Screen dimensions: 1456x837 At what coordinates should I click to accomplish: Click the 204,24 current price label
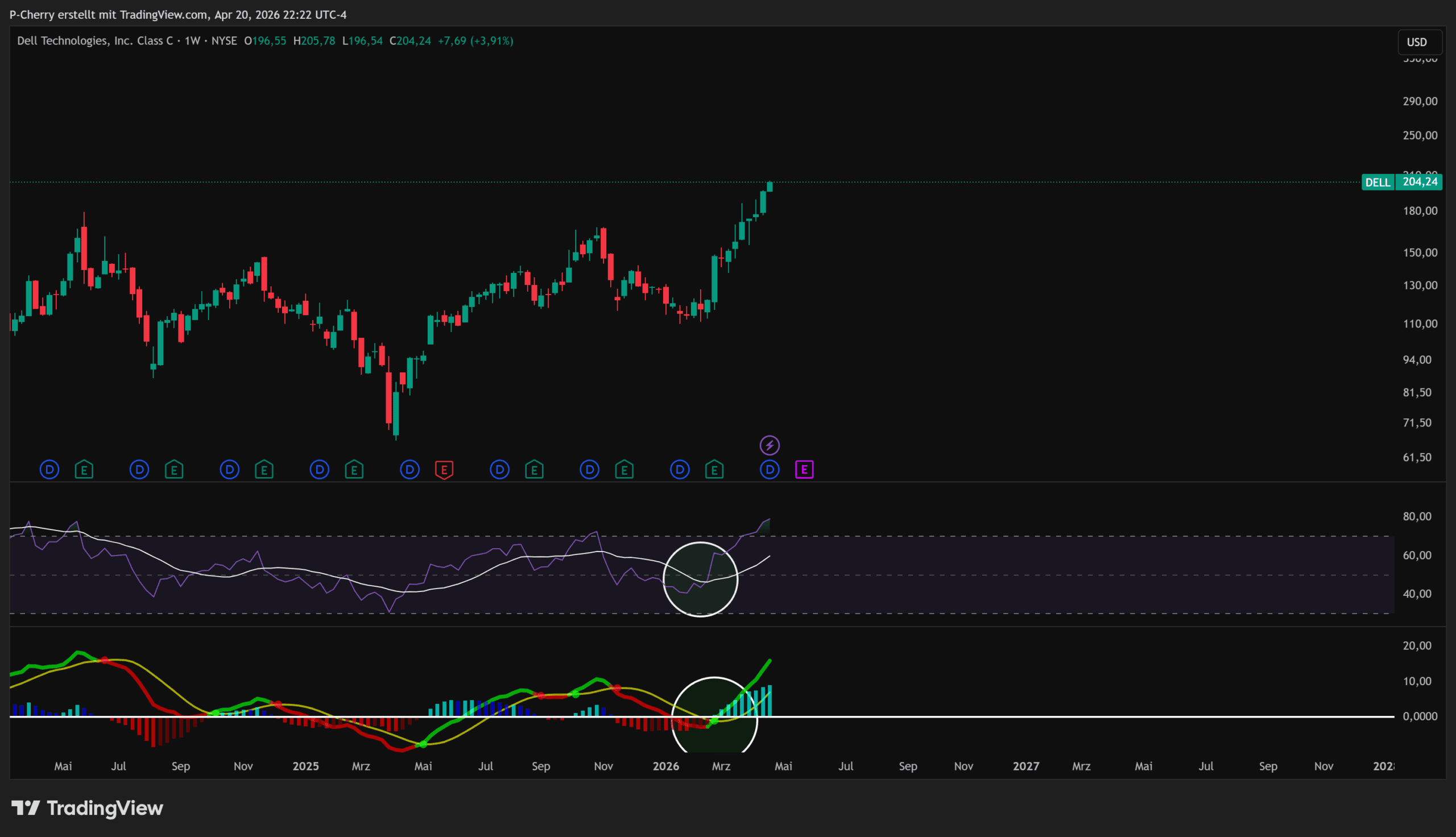point(1420,182)
